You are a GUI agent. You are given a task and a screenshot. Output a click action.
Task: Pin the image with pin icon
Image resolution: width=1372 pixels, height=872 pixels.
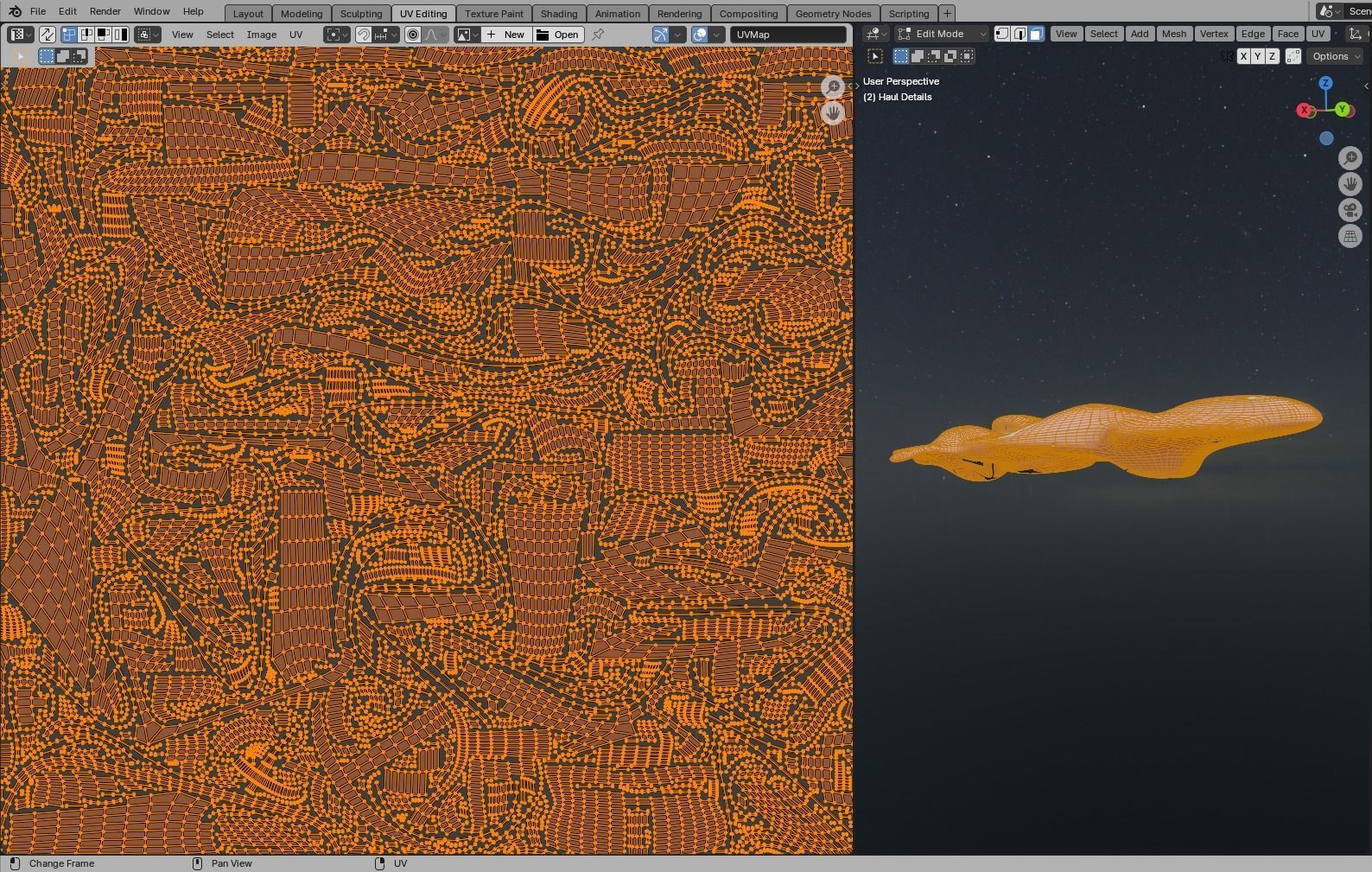598,35
